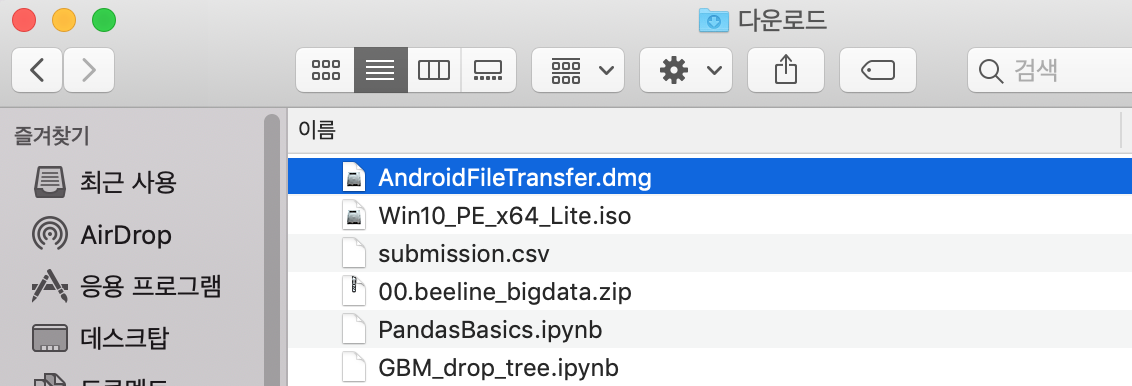Go forward with right arrow button
Image resolution: width=1132 pixels, height=386 pixels.
(x=89, y=70)
